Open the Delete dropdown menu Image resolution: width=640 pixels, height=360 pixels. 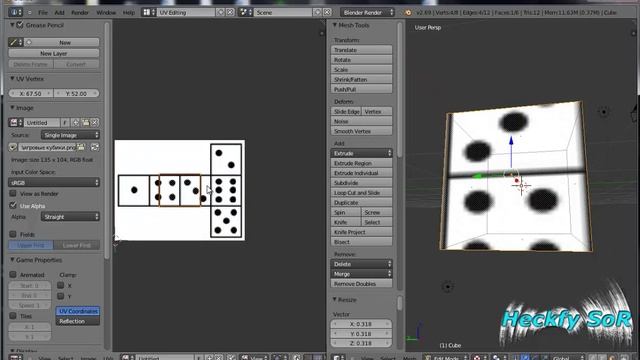point(362,264)
